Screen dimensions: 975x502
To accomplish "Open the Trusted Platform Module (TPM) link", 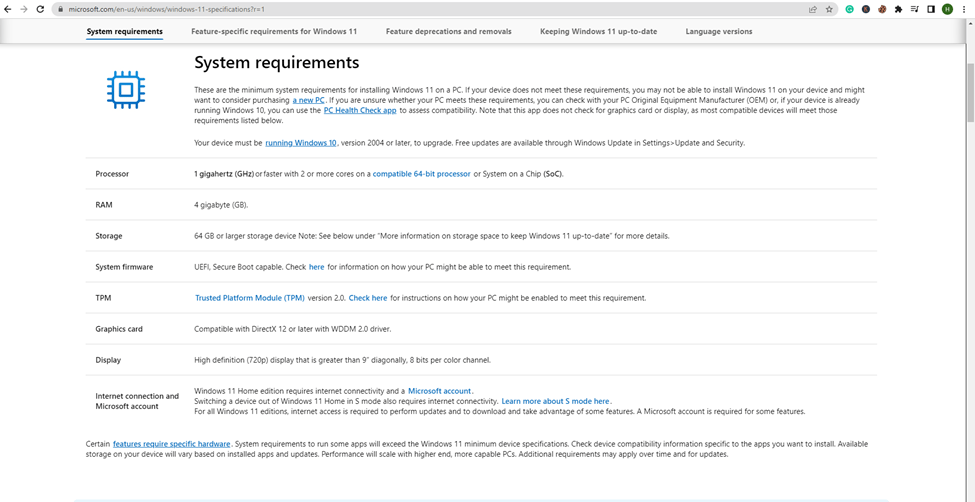I will coord(250,298).
